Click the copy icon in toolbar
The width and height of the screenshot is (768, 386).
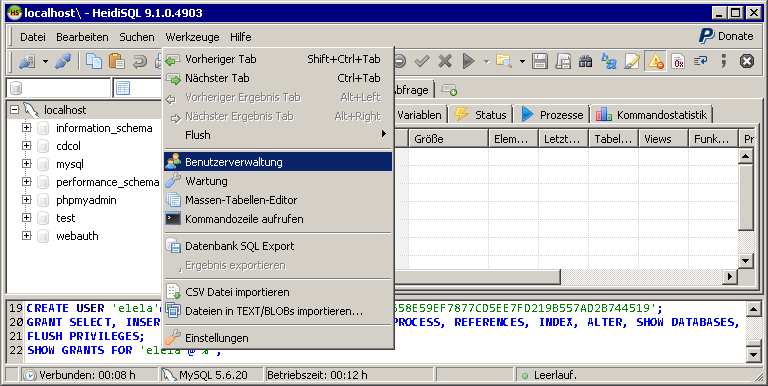click(94, 61)
